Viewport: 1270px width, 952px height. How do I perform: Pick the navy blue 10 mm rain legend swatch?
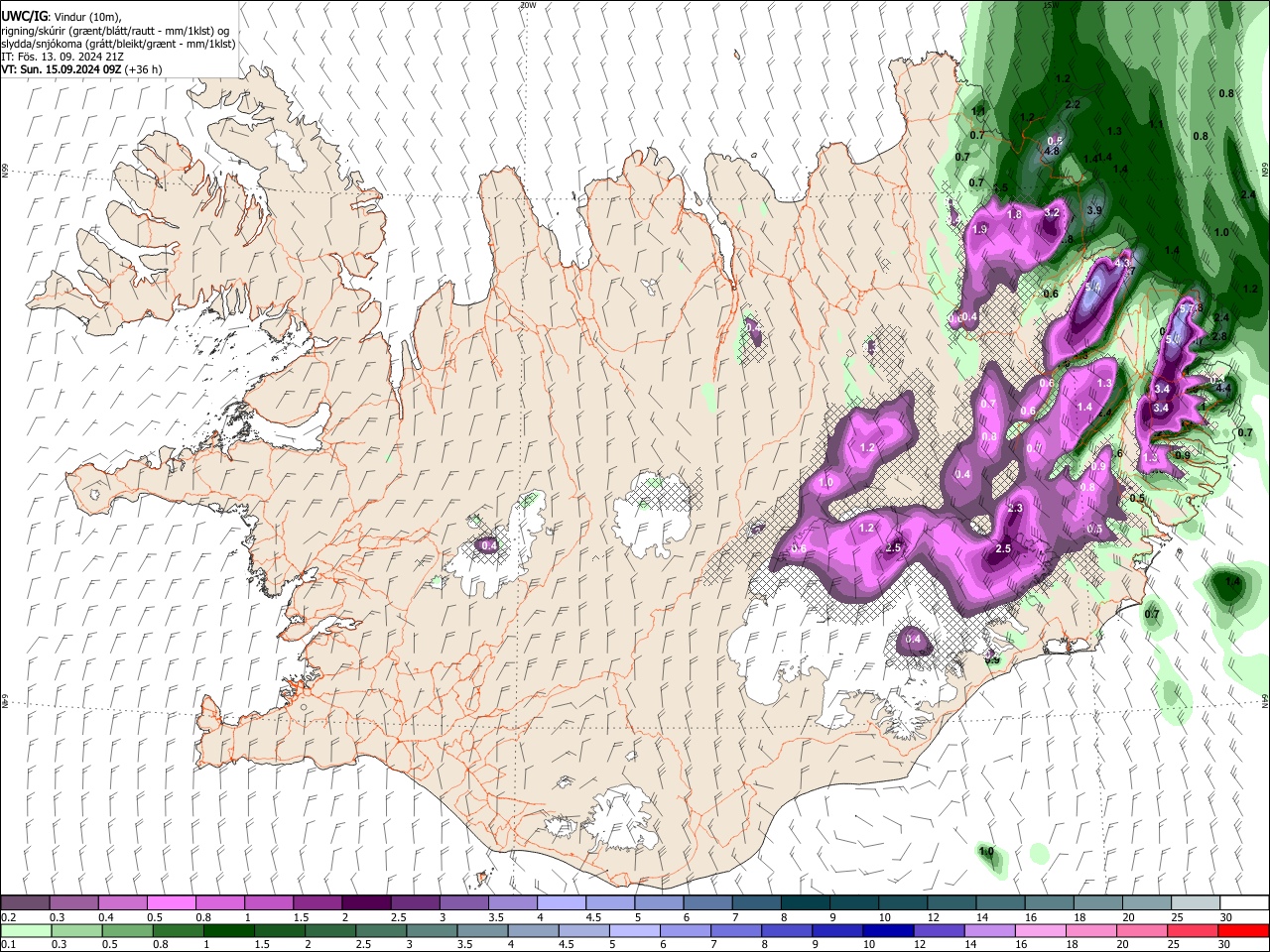(886, 930)
